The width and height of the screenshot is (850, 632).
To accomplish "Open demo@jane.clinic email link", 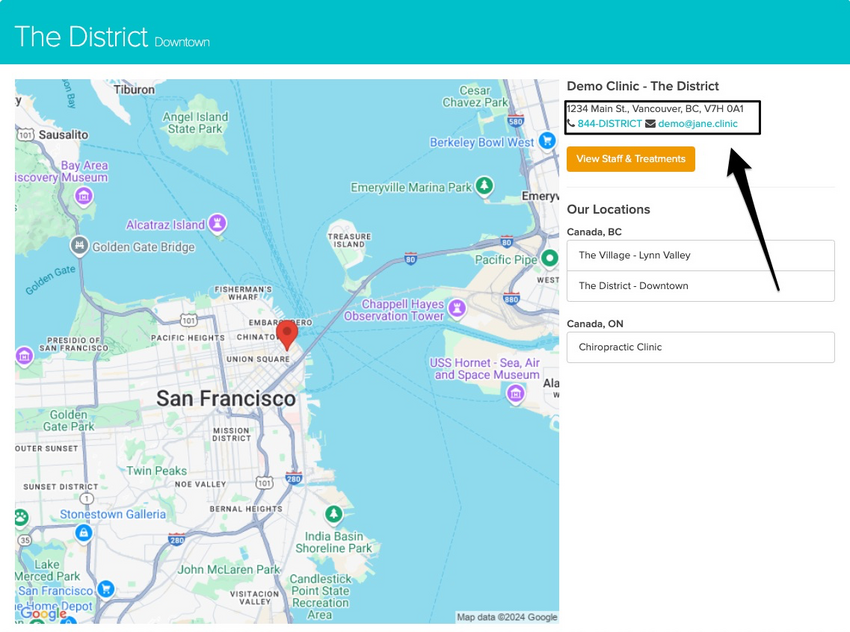I will point(698,124).
